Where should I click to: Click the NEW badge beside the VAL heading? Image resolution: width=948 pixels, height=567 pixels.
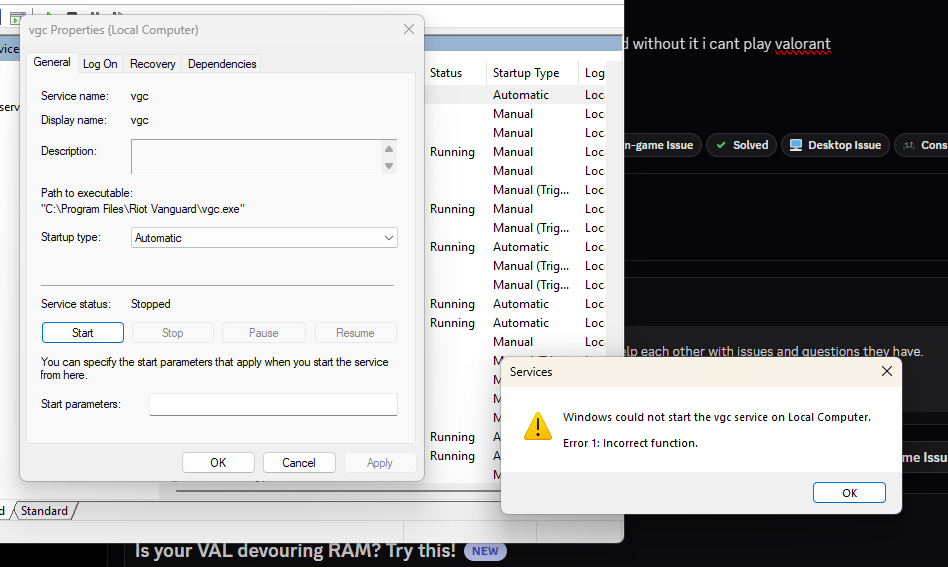pos(485,551)
